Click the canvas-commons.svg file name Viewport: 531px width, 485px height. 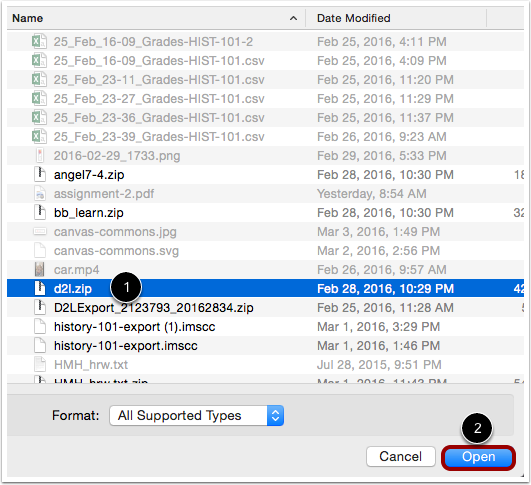click(116, 251)
